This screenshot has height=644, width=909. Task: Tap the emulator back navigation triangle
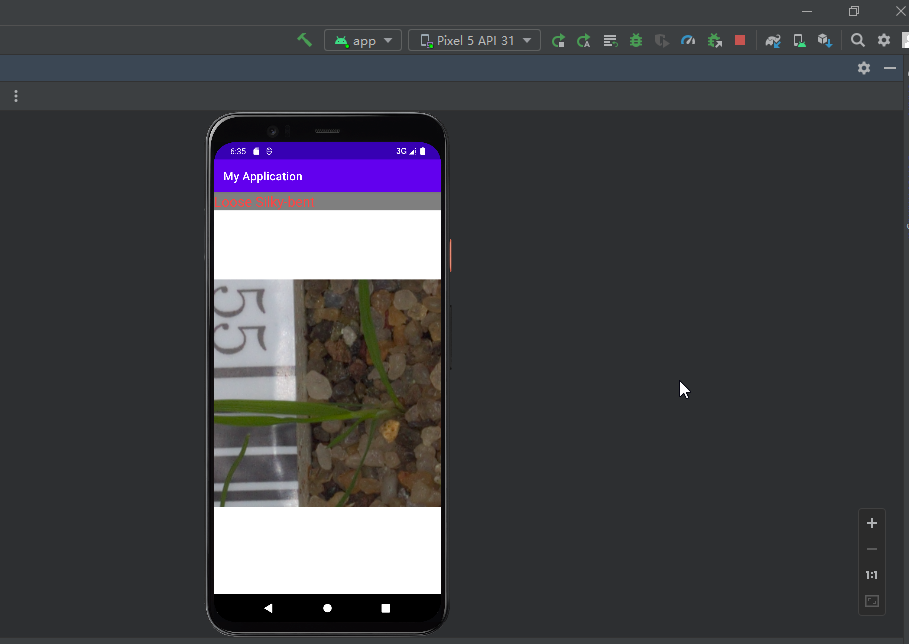[268, 608]
